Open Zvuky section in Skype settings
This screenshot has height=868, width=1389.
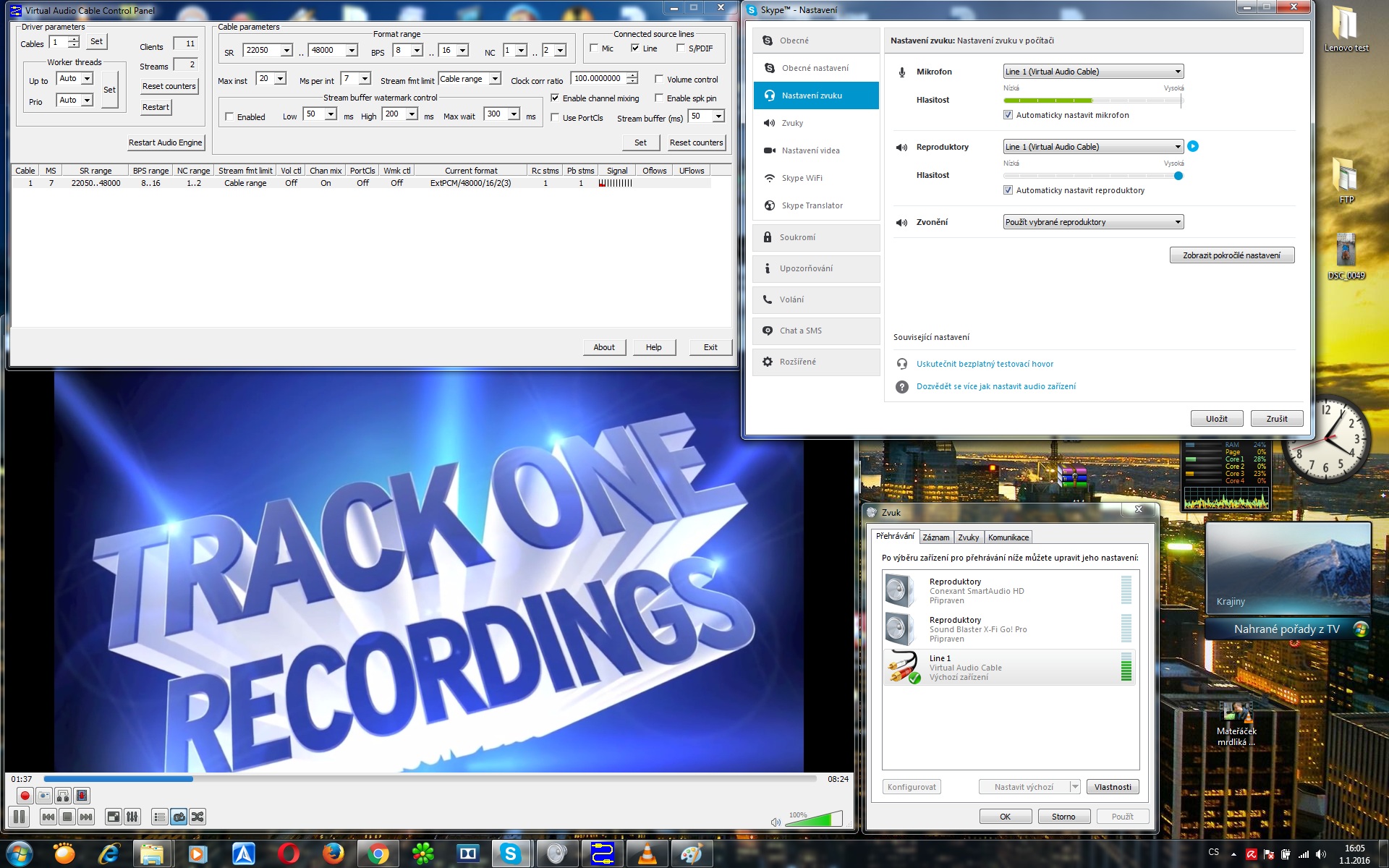coord(816,123)
